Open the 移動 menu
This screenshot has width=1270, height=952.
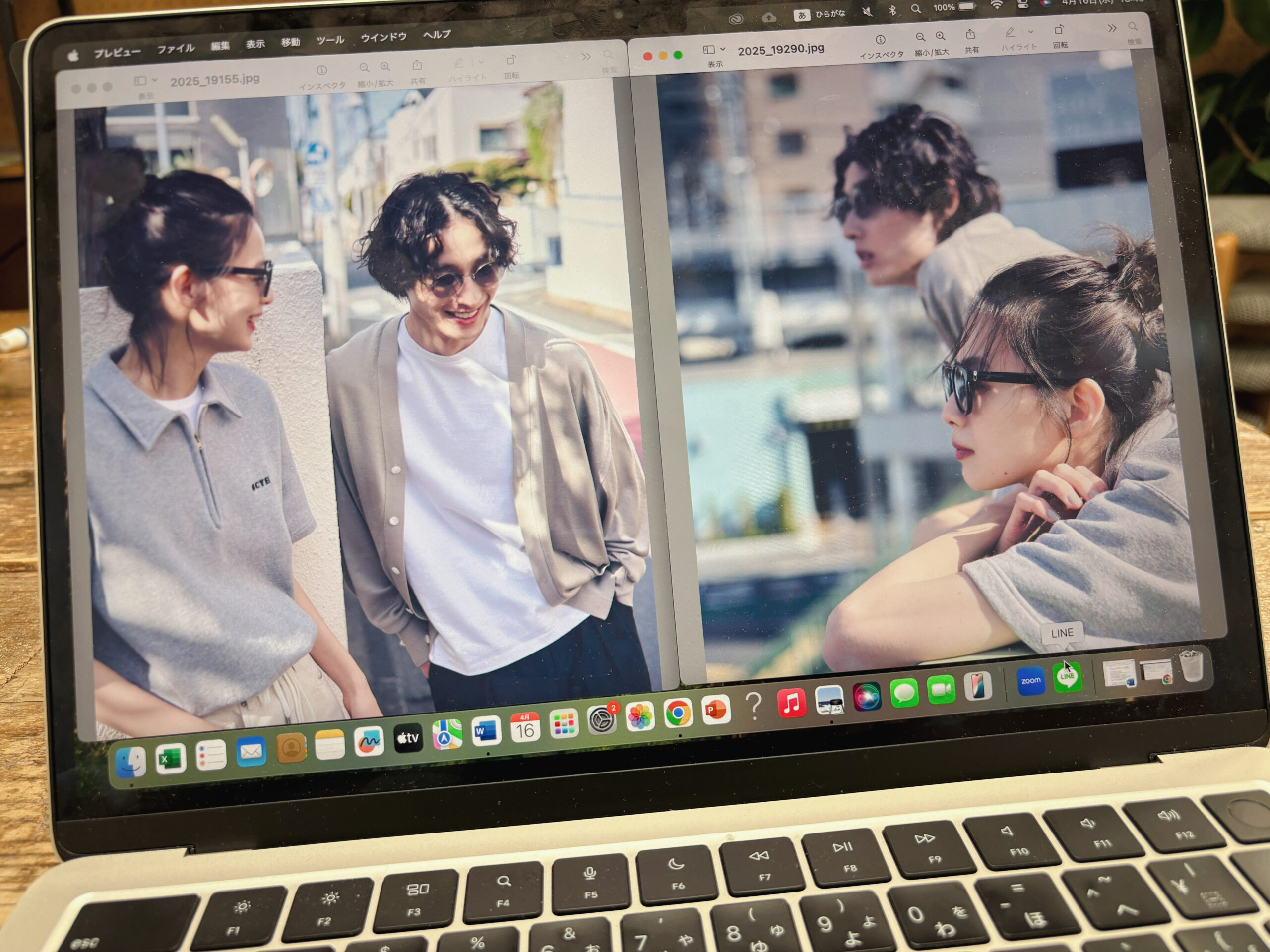pos(291,41)
